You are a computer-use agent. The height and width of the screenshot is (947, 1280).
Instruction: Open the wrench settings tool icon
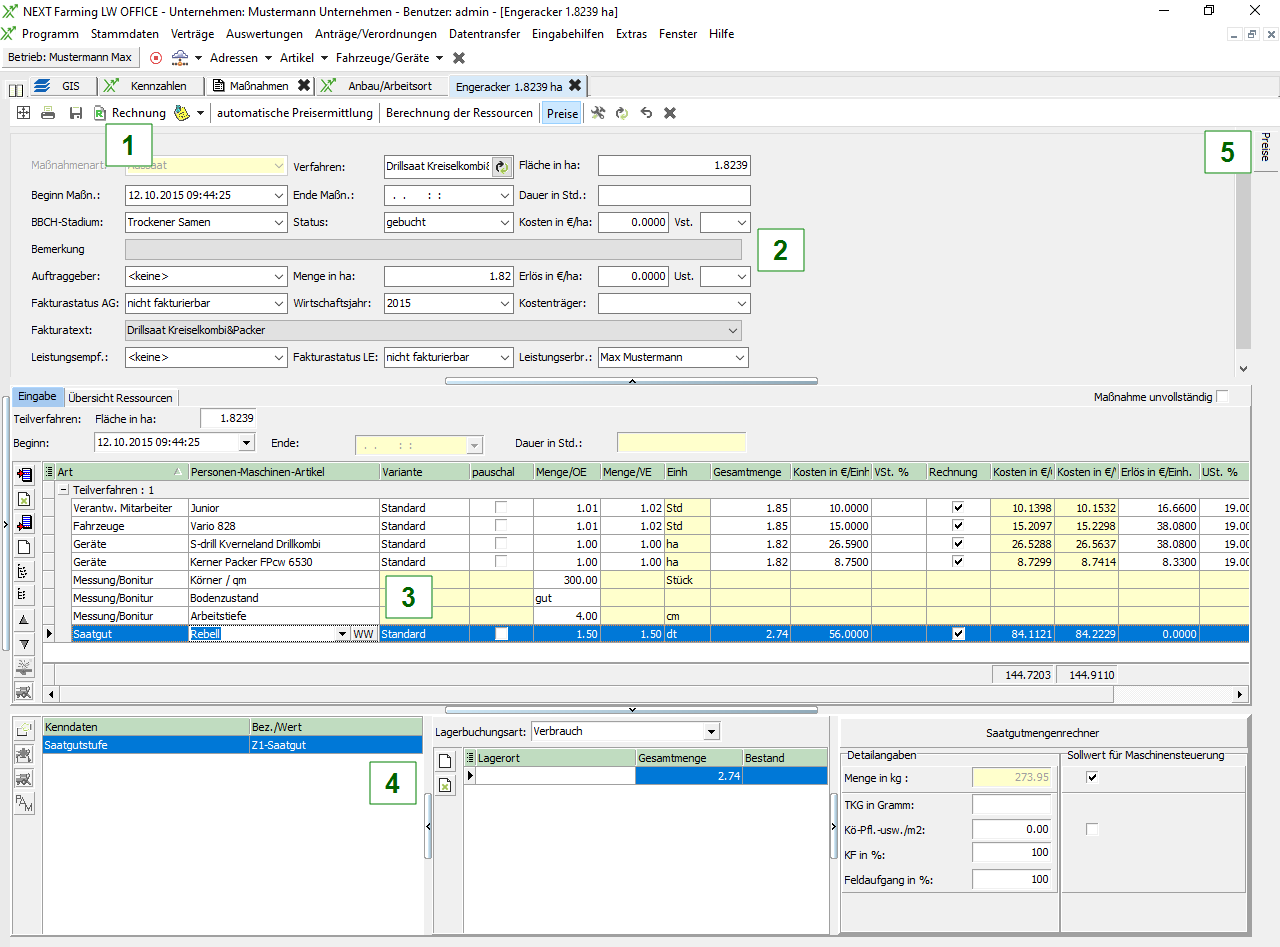click(x=597, y=113)
